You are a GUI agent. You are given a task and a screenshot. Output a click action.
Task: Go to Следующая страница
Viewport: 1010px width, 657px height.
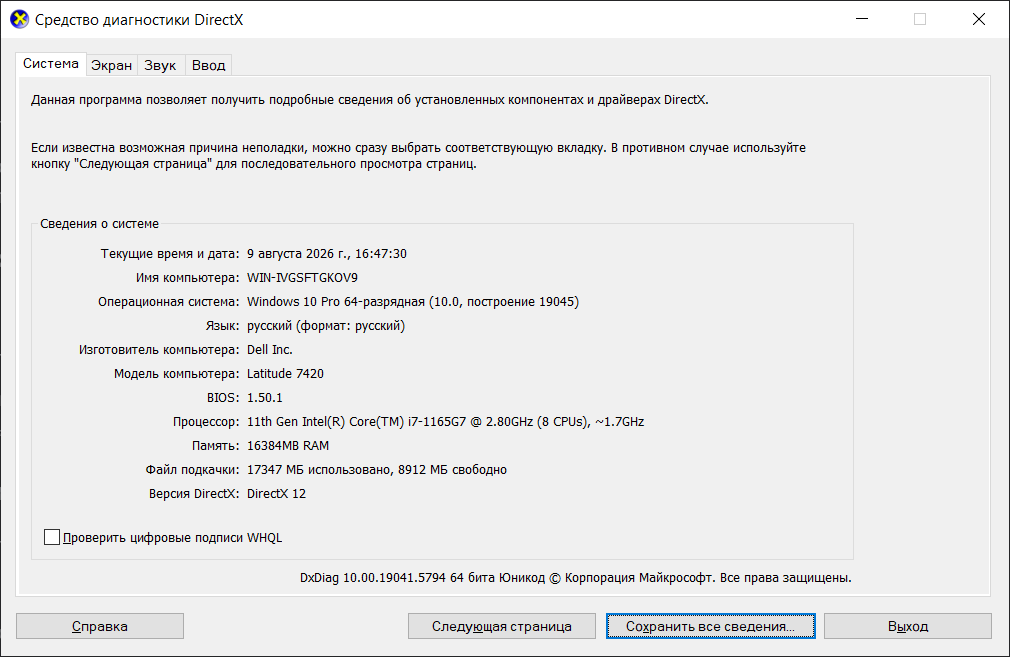coord(502,626)
